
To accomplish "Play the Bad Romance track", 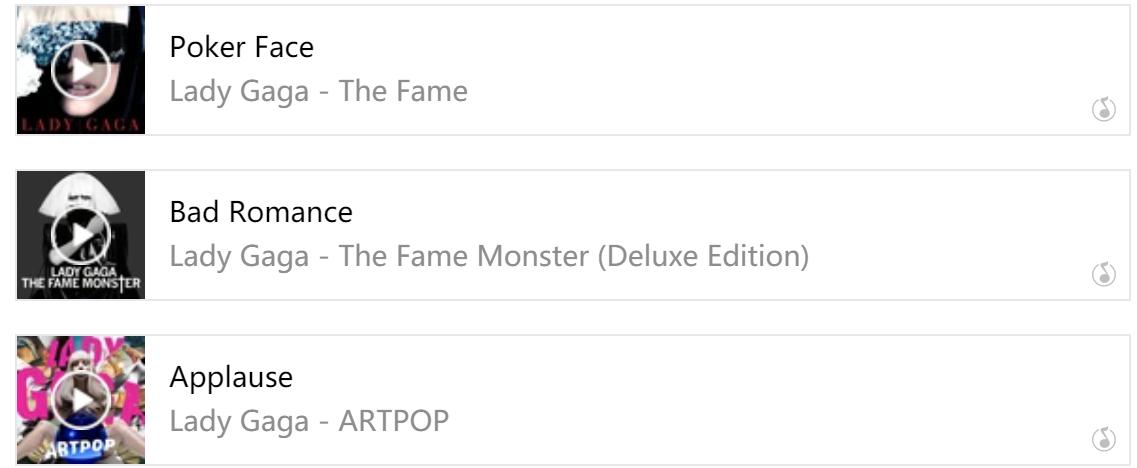I will coord(80,235).
